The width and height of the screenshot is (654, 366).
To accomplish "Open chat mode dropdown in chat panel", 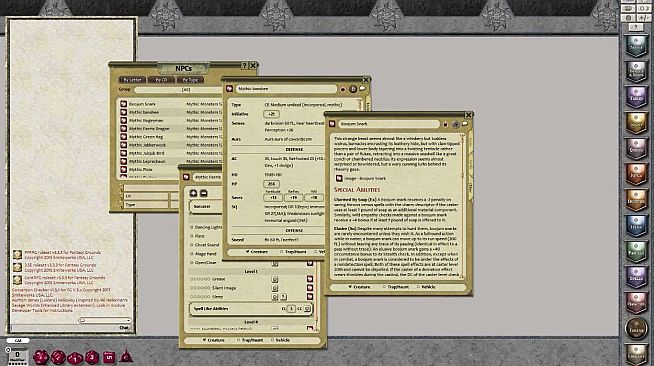I will [105, 320].
